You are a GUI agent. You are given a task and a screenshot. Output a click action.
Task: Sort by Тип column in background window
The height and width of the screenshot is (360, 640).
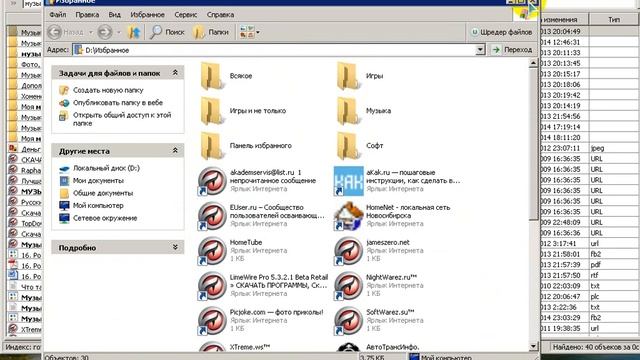tap(614, 19)
